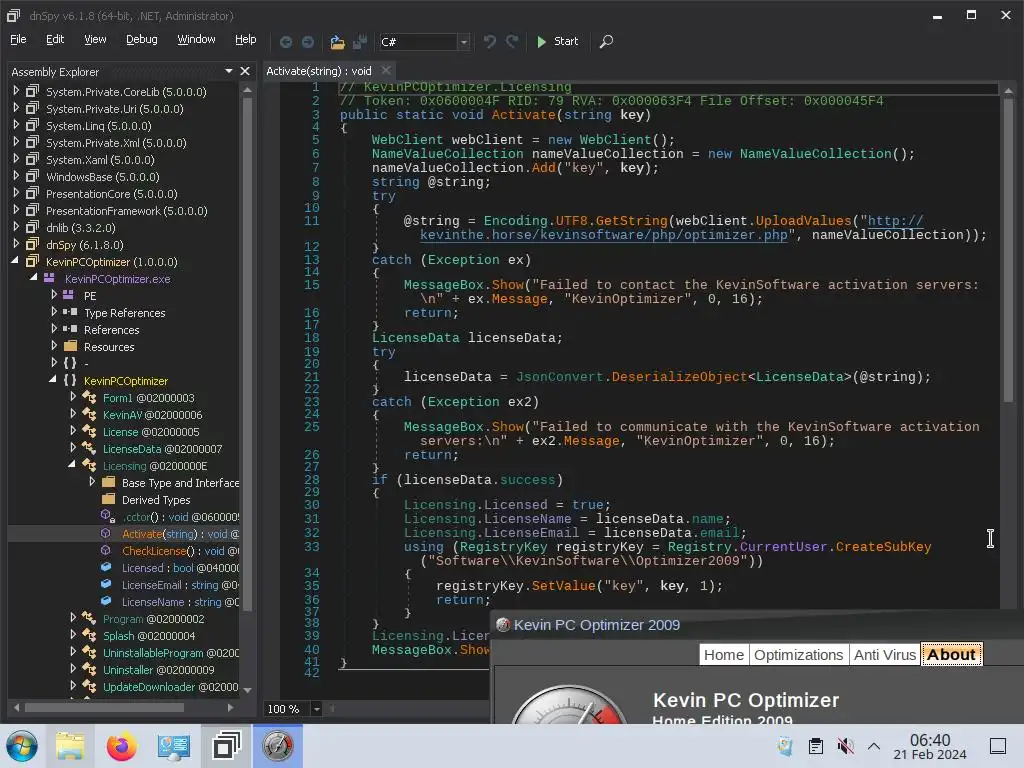Start debugging with the Start button
Image resolution: width=1024 pixels, height=768 pixels.
click(x=556, y=41)
